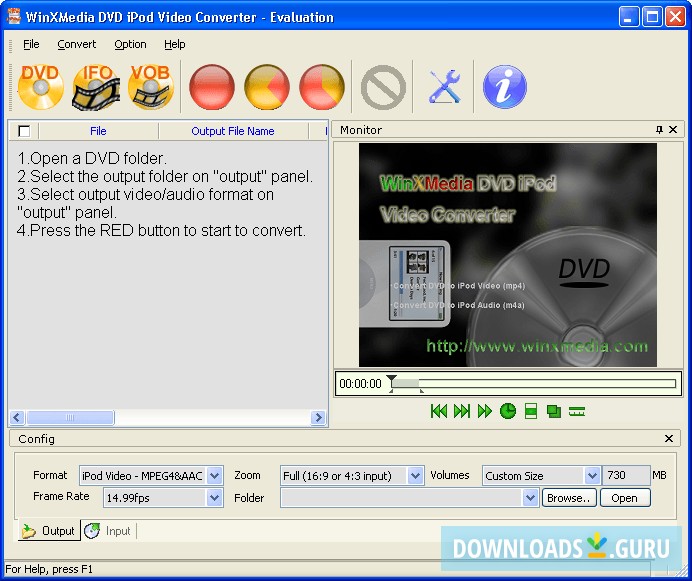Open the blue info (about) icon
This screenshot has height=581, width=692.
(x=505, y=87)
